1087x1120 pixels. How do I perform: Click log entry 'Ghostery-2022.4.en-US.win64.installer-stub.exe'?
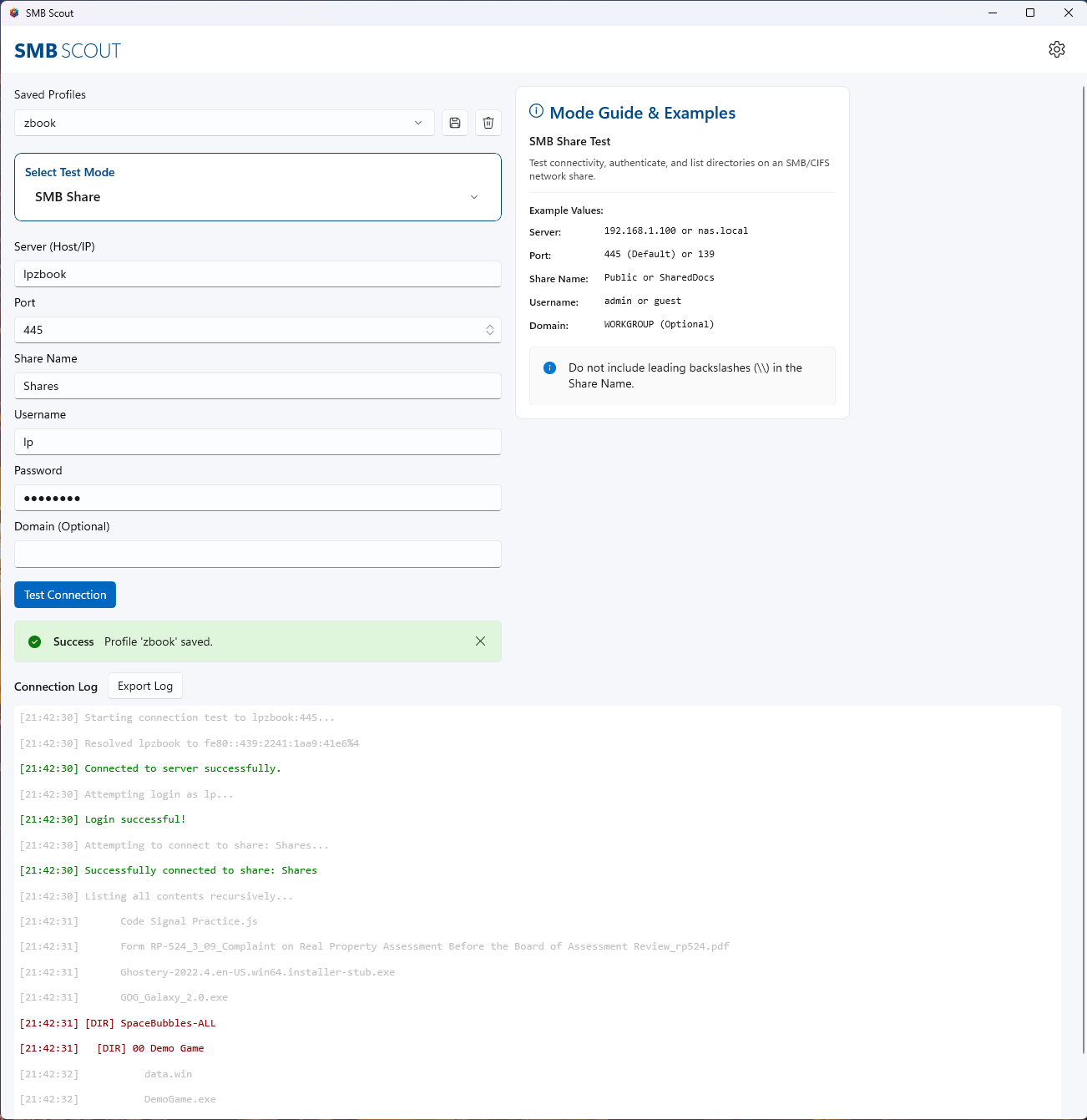[257, 972]
